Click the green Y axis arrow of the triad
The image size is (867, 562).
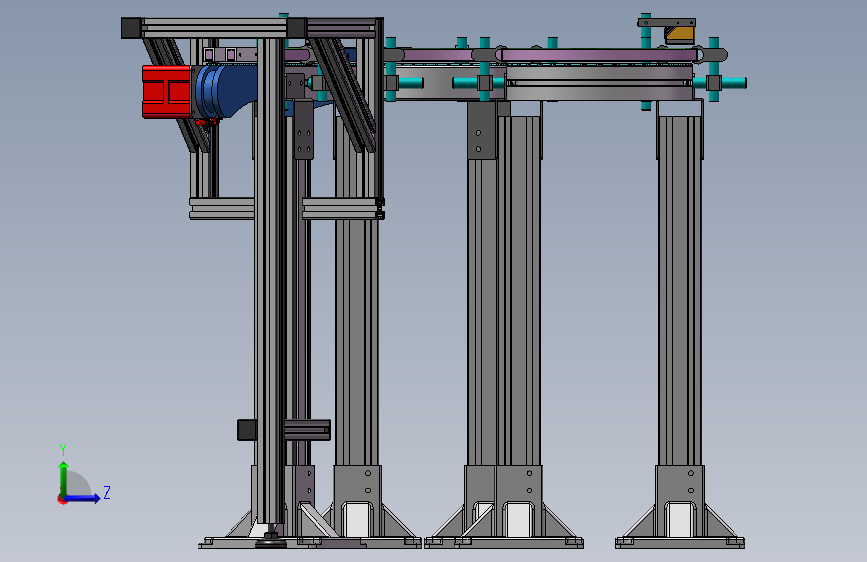(x=64, y=478)
